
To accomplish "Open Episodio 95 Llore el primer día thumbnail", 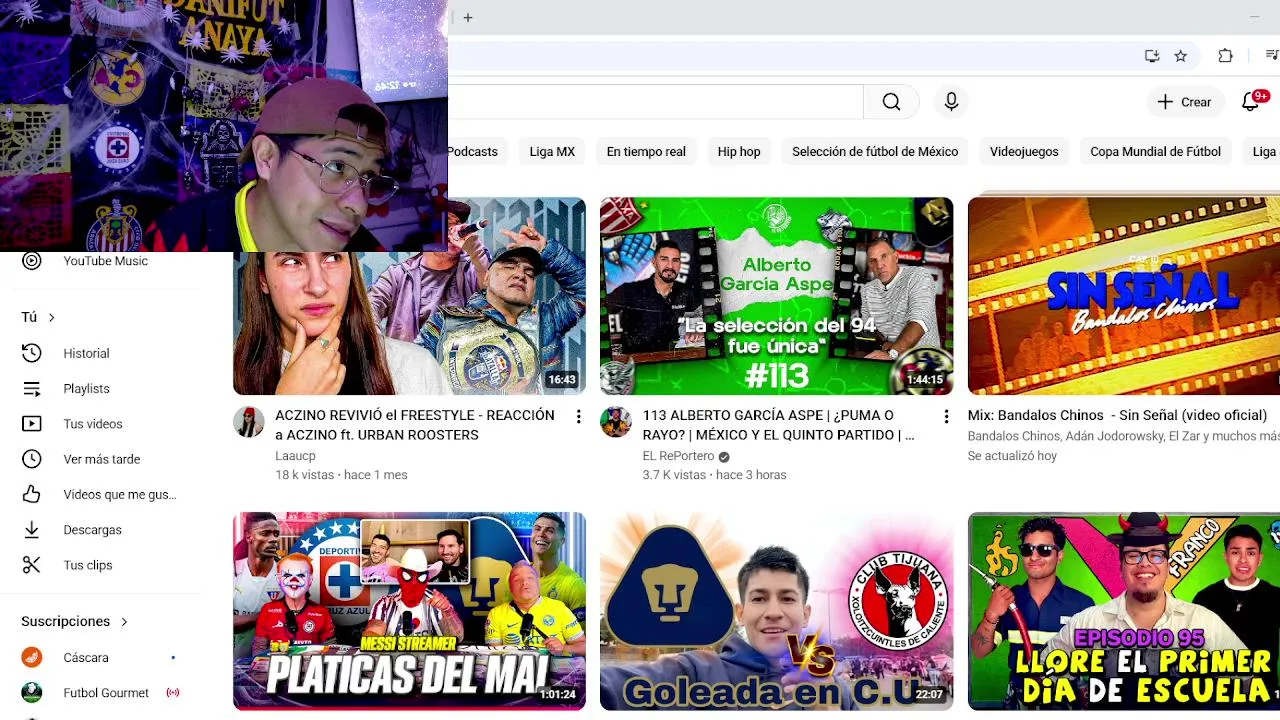I will coord(1124,611).
